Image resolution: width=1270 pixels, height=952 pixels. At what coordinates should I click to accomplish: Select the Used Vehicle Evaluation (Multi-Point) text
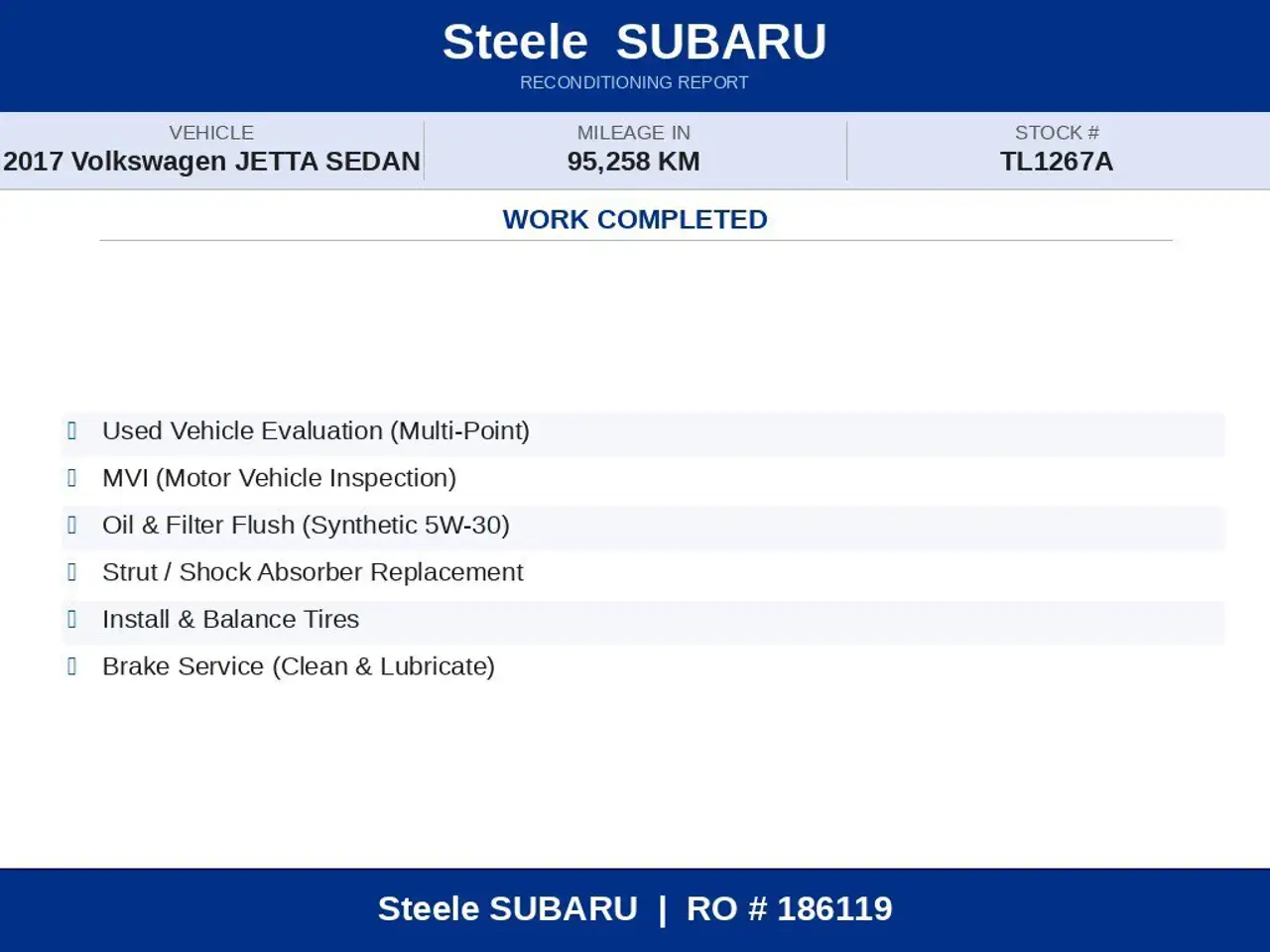316,431
